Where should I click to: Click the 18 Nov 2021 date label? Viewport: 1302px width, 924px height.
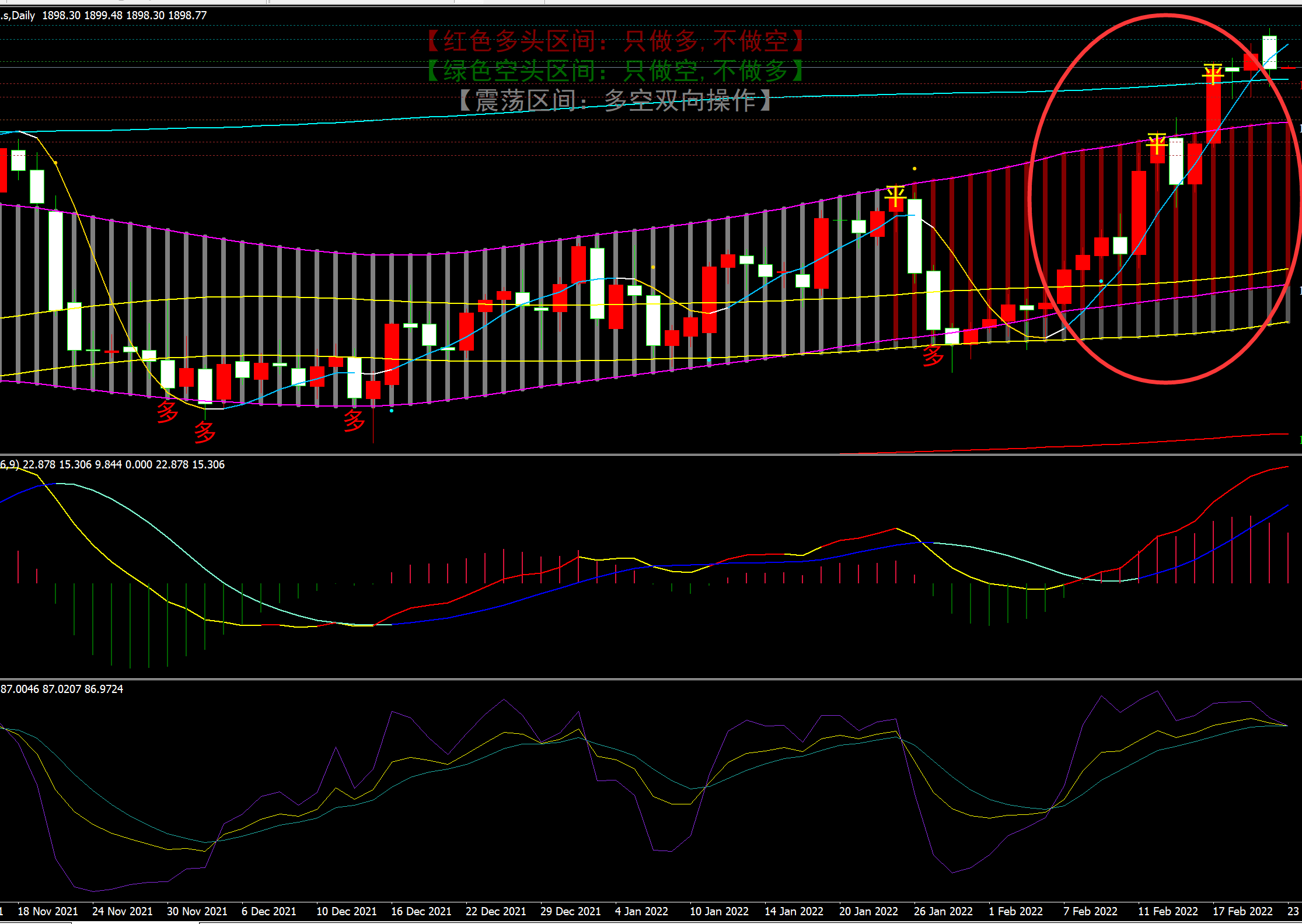(48, 911)
